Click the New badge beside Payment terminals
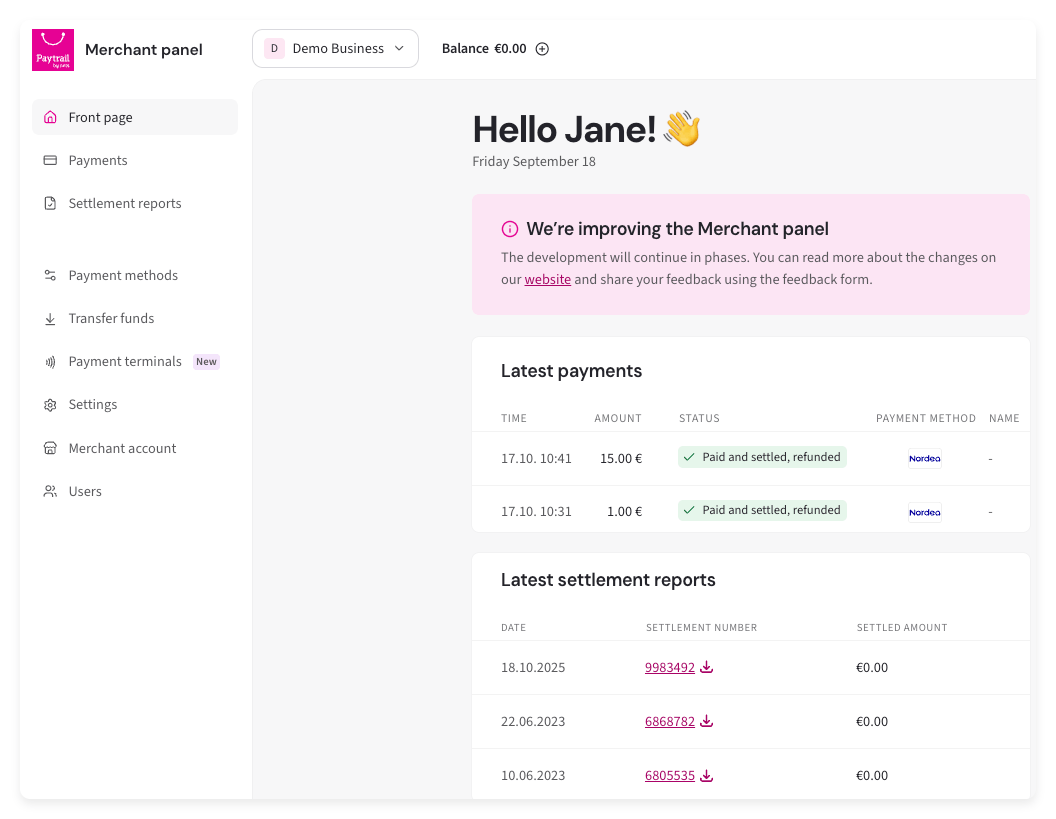Screen dimensions: 1056x819 [x=206, y=362]
